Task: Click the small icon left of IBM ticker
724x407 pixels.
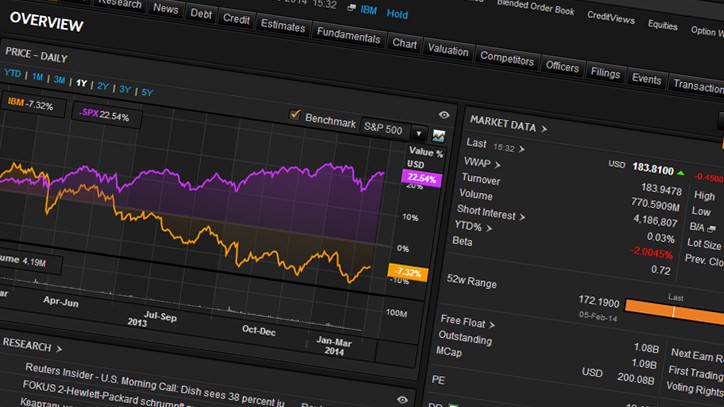Action: click(351, 8)
